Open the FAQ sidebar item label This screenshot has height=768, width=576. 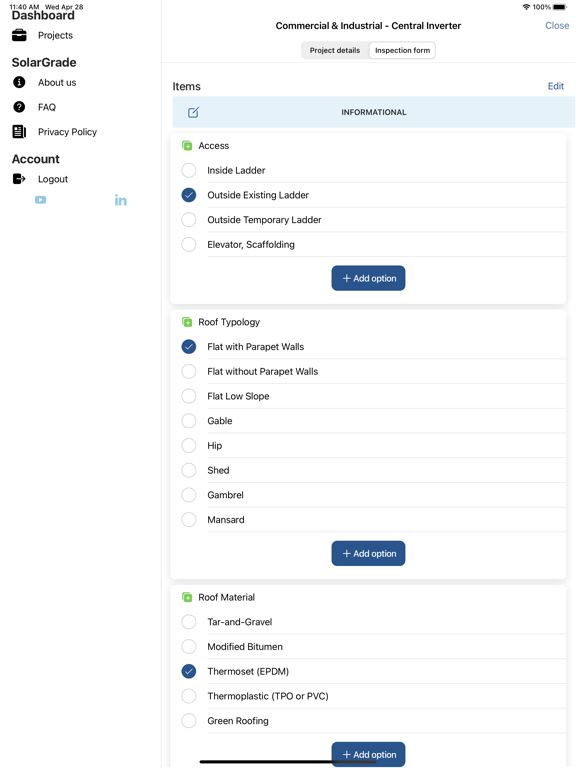pos(47,107)
